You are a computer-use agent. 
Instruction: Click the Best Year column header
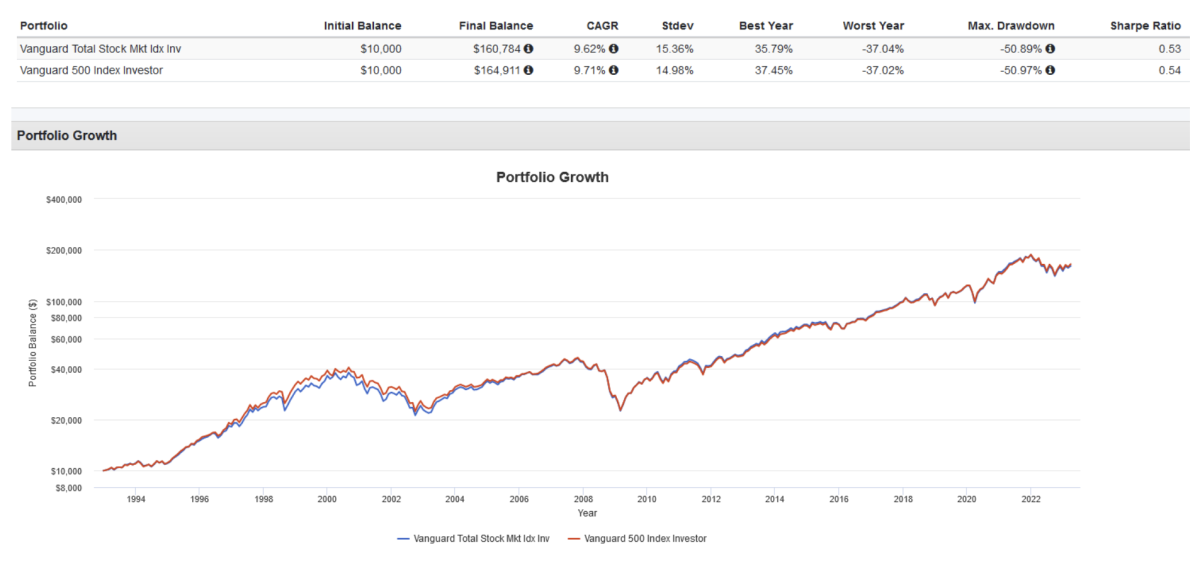click(x=766, y=26)
